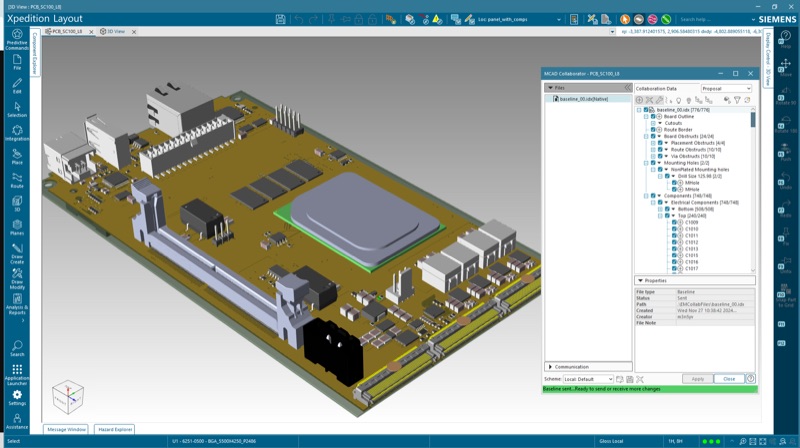Uncheck the baseline_00.idx root checkbox
The width and height of the screenshot is (800, 448).
pos(646,110)
